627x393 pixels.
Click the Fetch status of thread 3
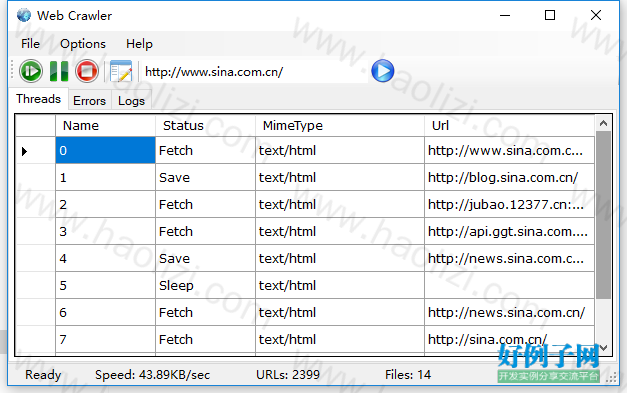[x=205, y=231]
